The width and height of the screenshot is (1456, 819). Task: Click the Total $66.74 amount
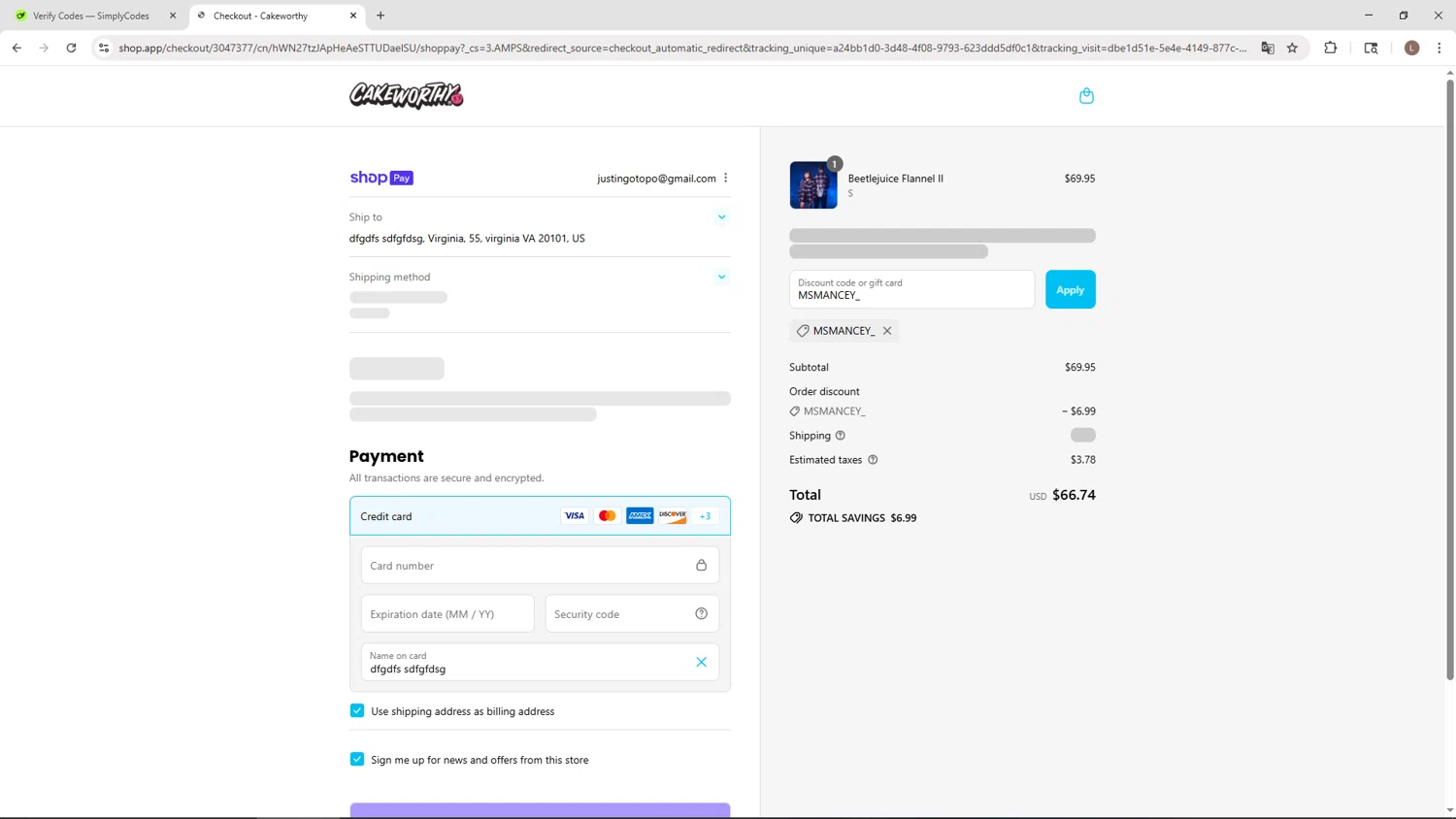[1074, 495]
